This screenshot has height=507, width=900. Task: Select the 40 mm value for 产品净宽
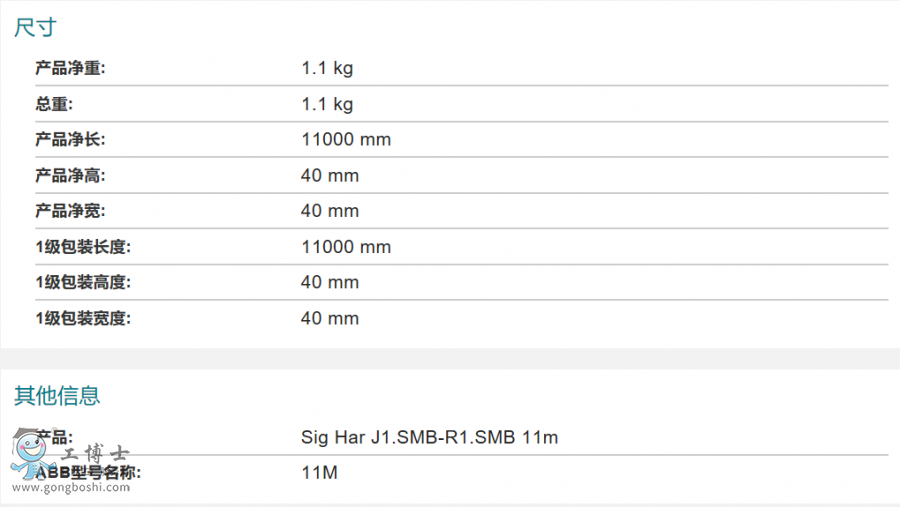(330, 211)
